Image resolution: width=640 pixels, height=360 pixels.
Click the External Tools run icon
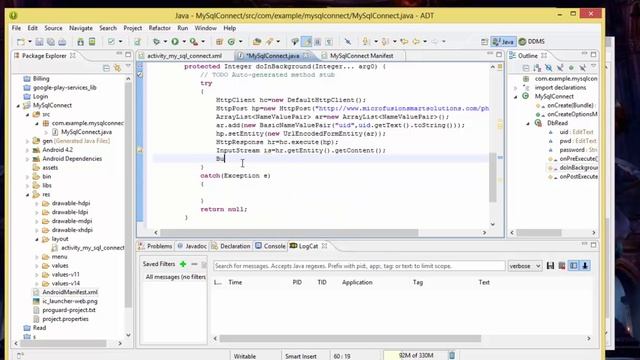(x=194, y=42)
